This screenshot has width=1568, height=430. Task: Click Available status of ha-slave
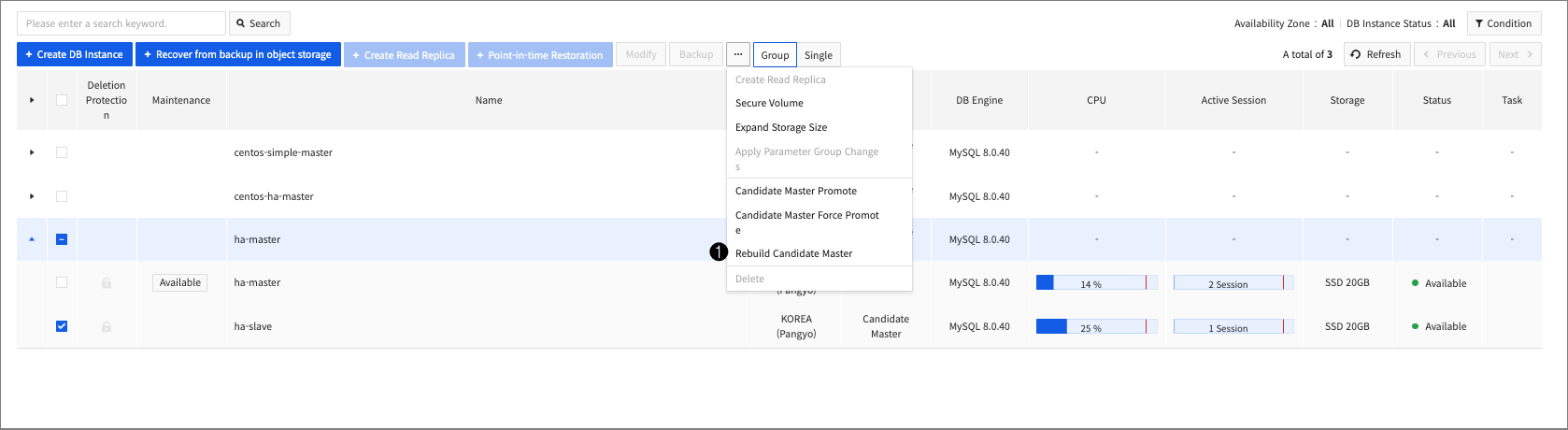coord(1439,326)
